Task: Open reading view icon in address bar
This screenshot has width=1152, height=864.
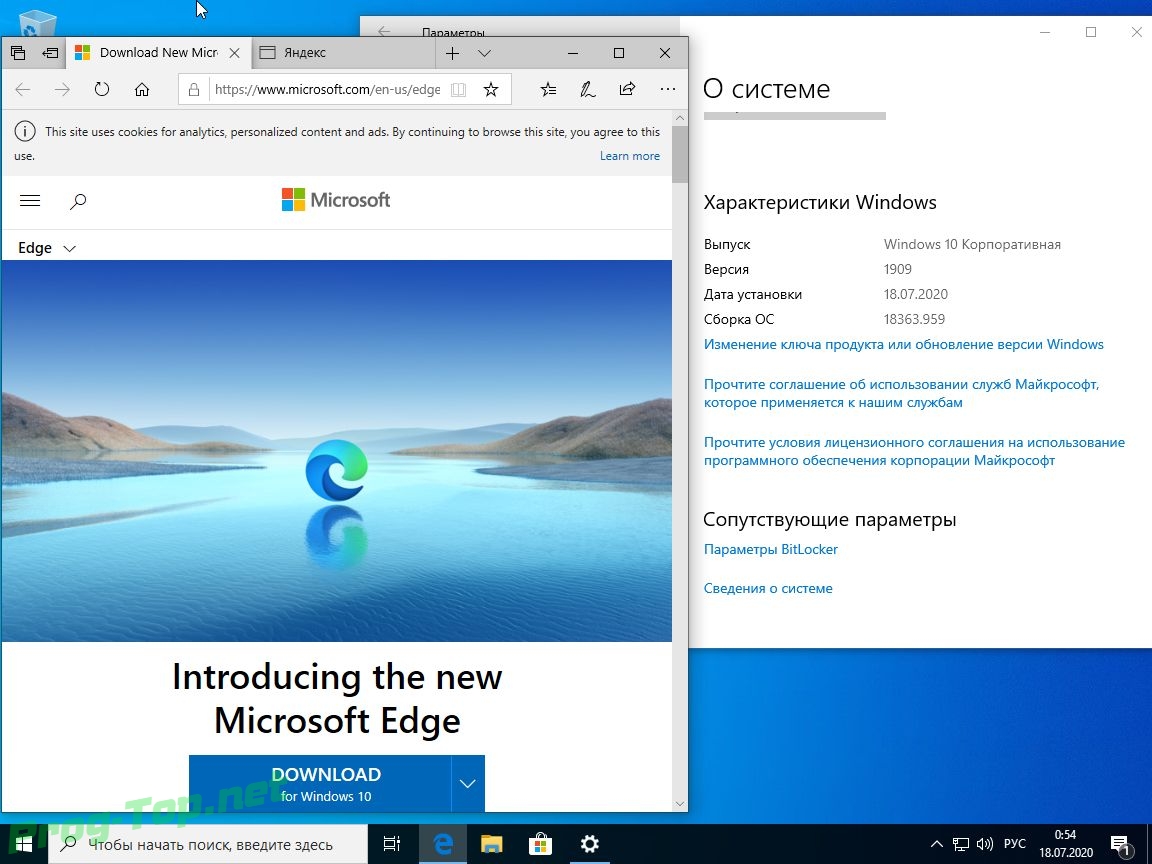Action: tap(458, 90)
